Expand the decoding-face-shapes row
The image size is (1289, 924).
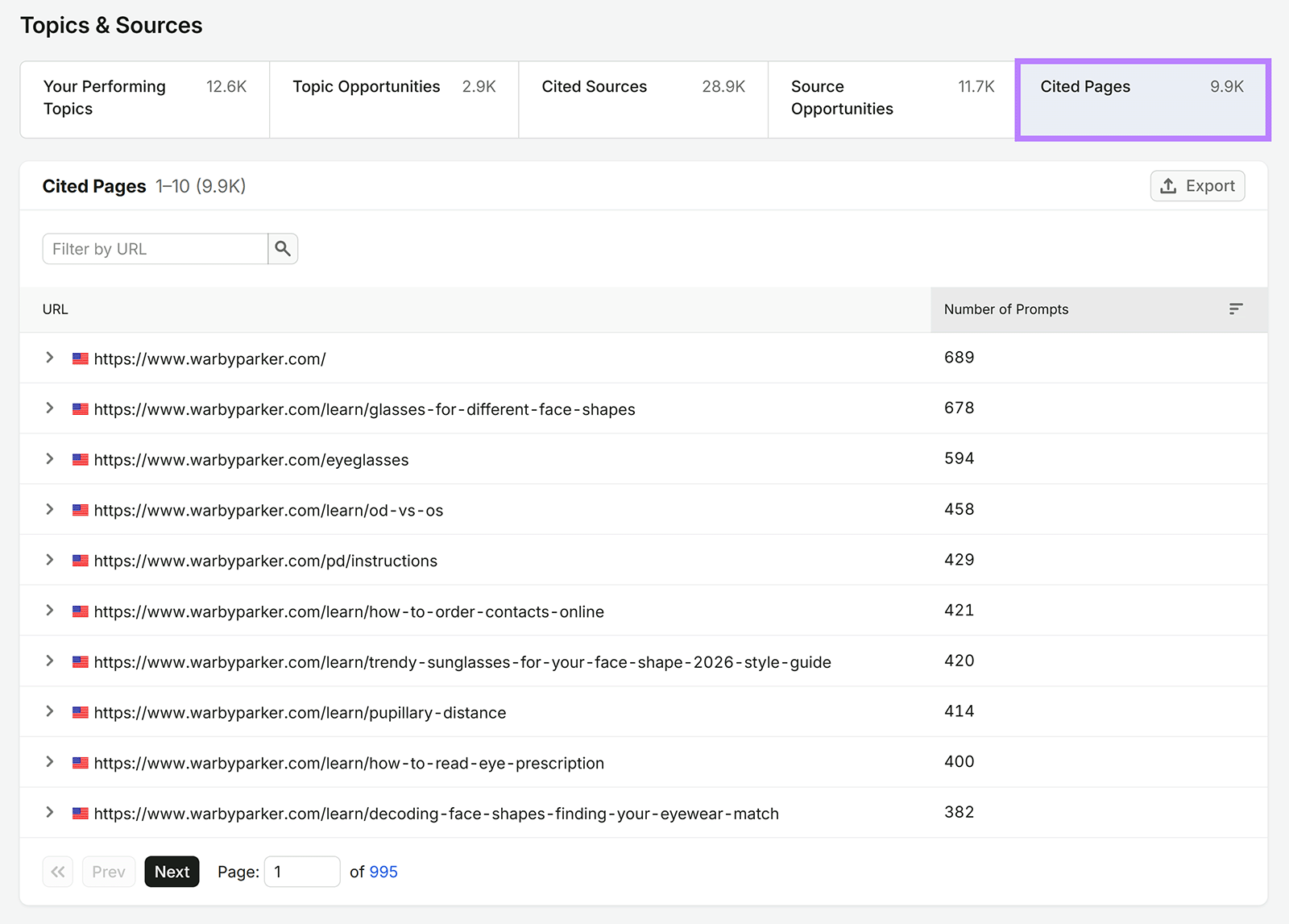click(x=50, y=812)
